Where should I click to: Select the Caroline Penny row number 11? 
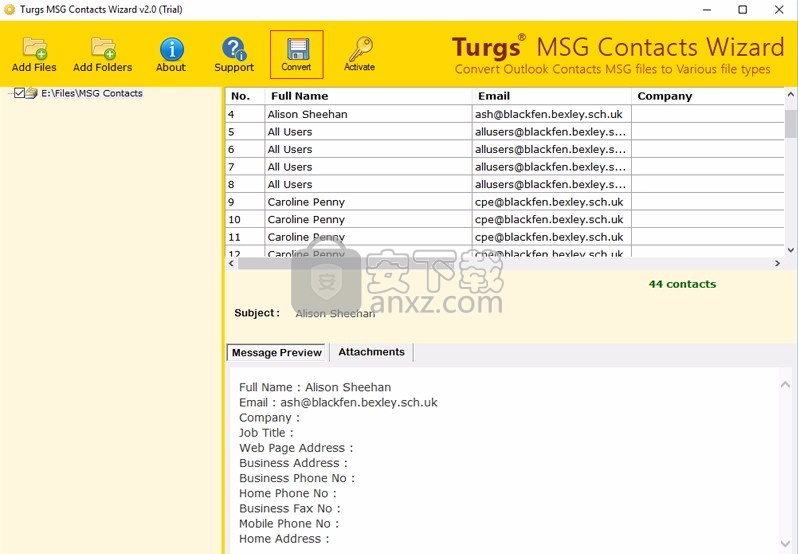[x=505, y=237]
